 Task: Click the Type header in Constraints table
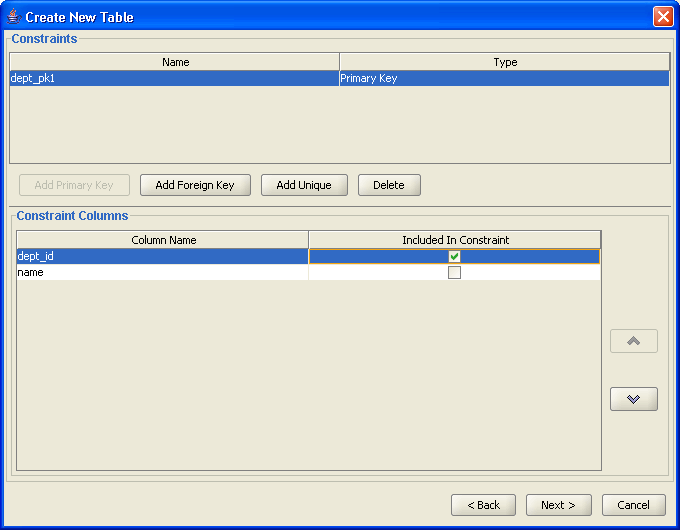pos(505,62)
